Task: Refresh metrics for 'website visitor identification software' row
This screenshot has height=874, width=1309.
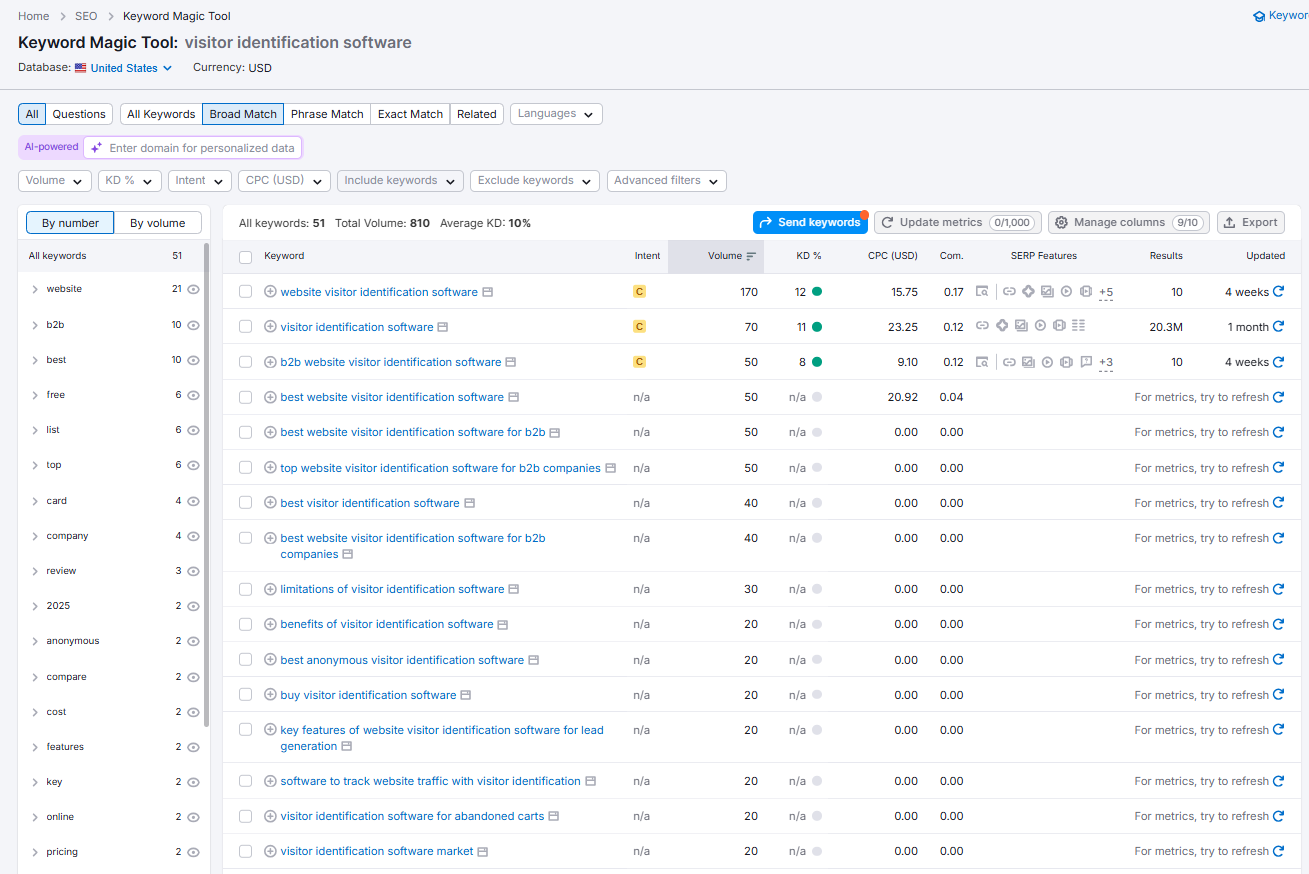Action: tap(1278, 292)
